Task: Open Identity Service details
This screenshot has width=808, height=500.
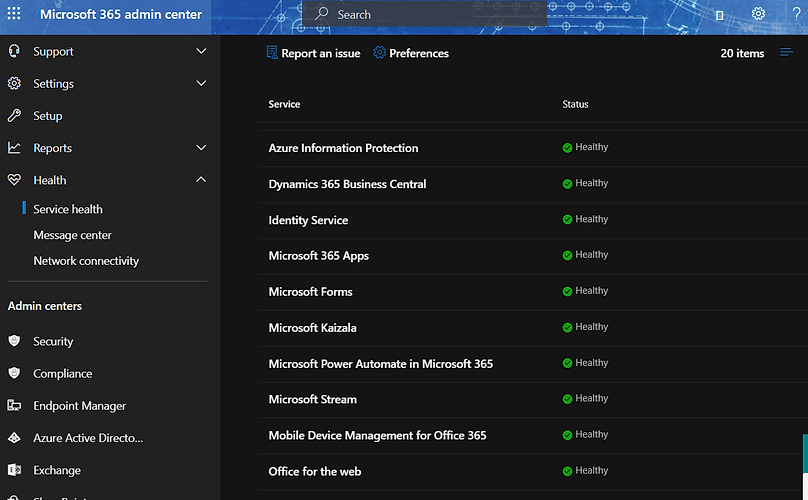Action: pos(308,220)
